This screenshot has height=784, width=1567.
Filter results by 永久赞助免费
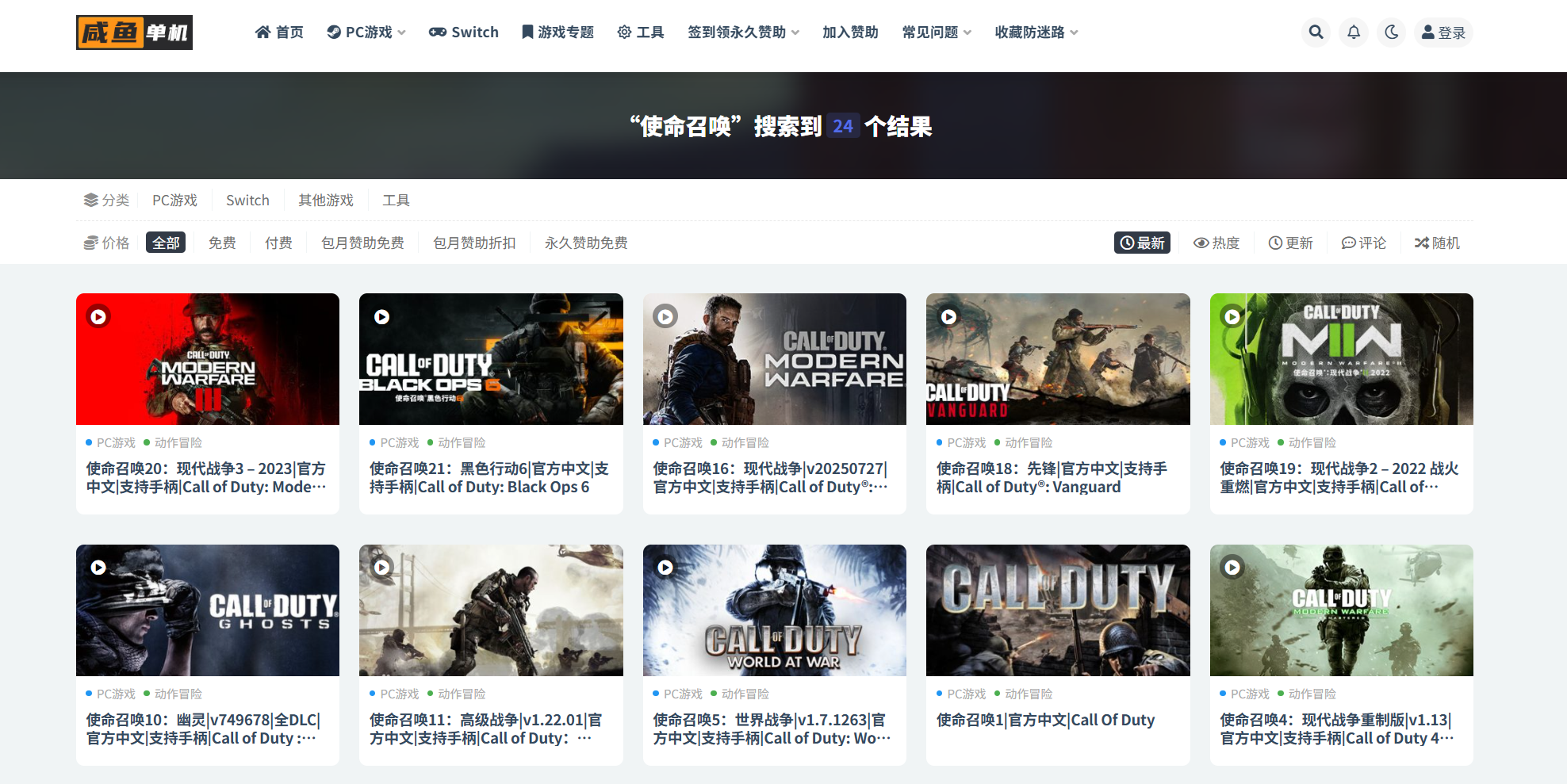586,243
